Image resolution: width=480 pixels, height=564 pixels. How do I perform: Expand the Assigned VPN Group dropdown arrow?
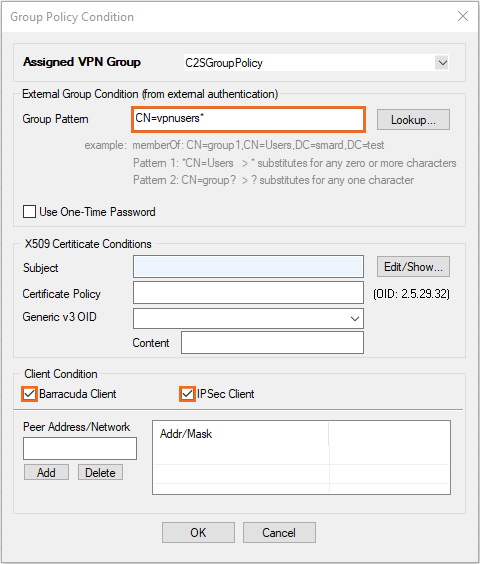pos(442,63)
